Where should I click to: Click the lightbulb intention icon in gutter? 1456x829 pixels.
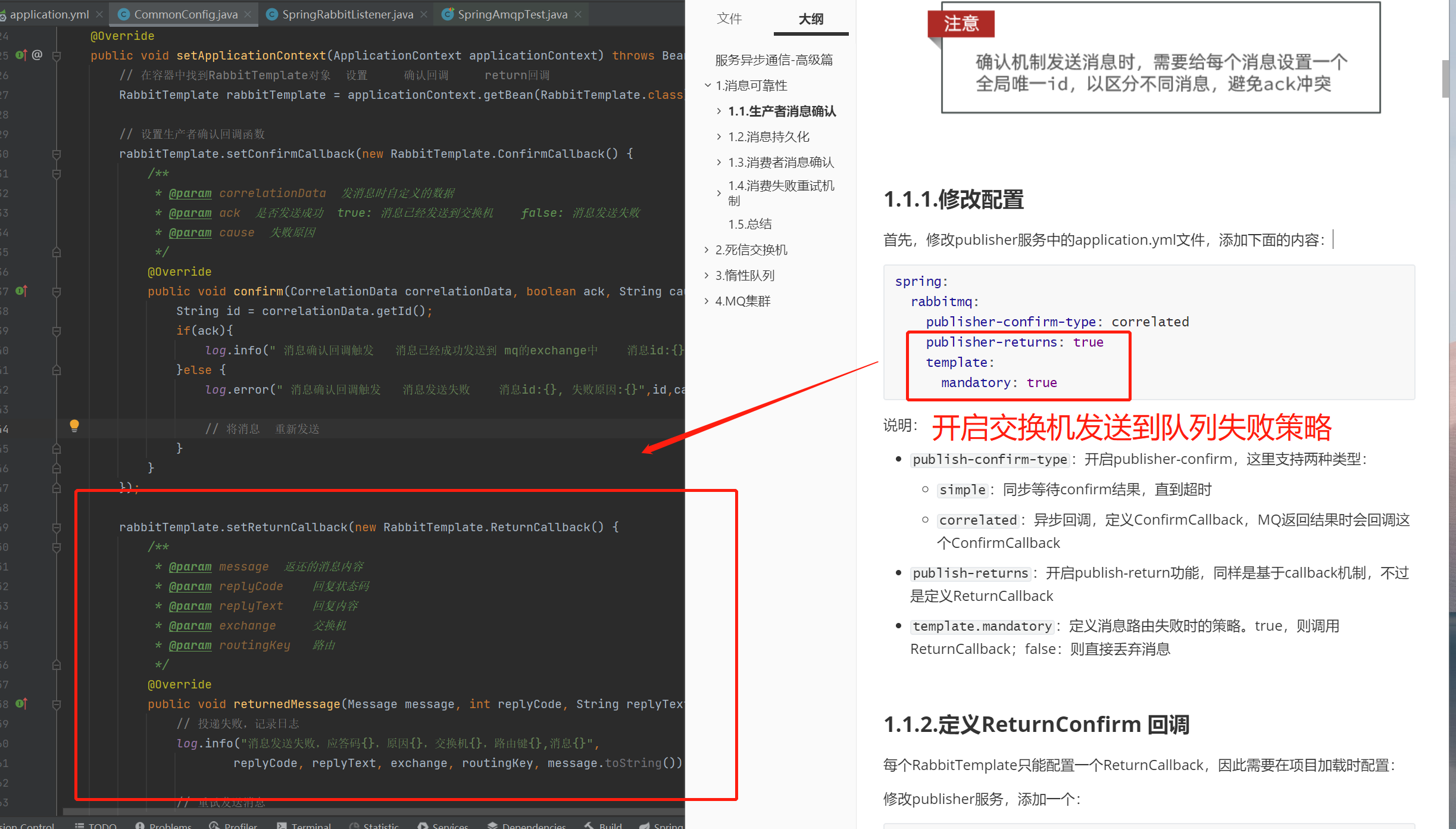tap(74, 425)
